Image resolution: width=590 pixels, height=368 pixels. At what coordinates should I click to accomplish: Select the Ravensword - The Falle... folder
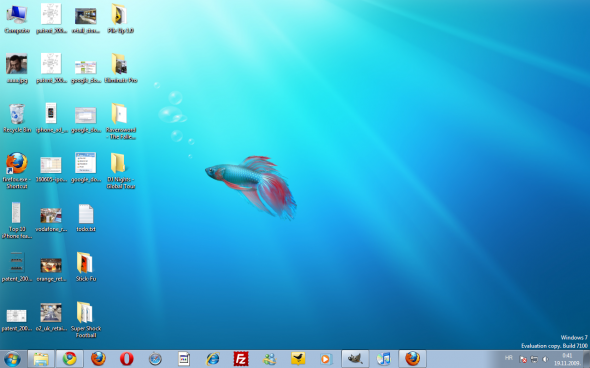pyautogui.click(x=120, y=121)
